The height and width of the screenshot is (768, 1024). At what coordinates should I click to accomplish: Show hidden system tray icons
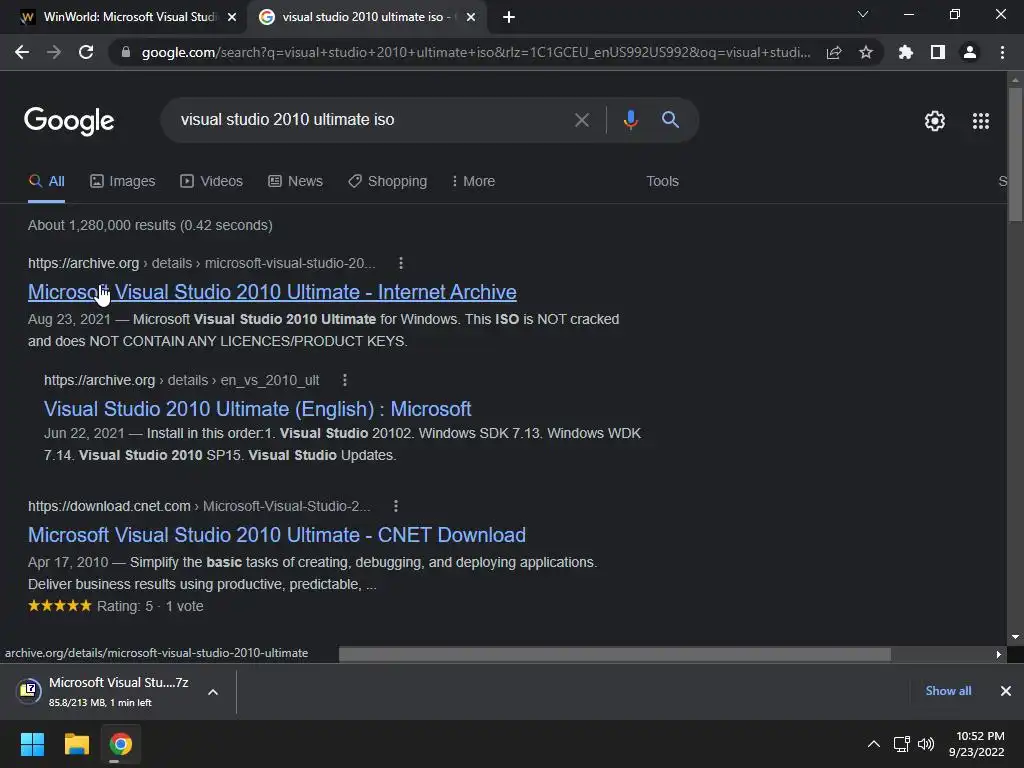[873, 744]
